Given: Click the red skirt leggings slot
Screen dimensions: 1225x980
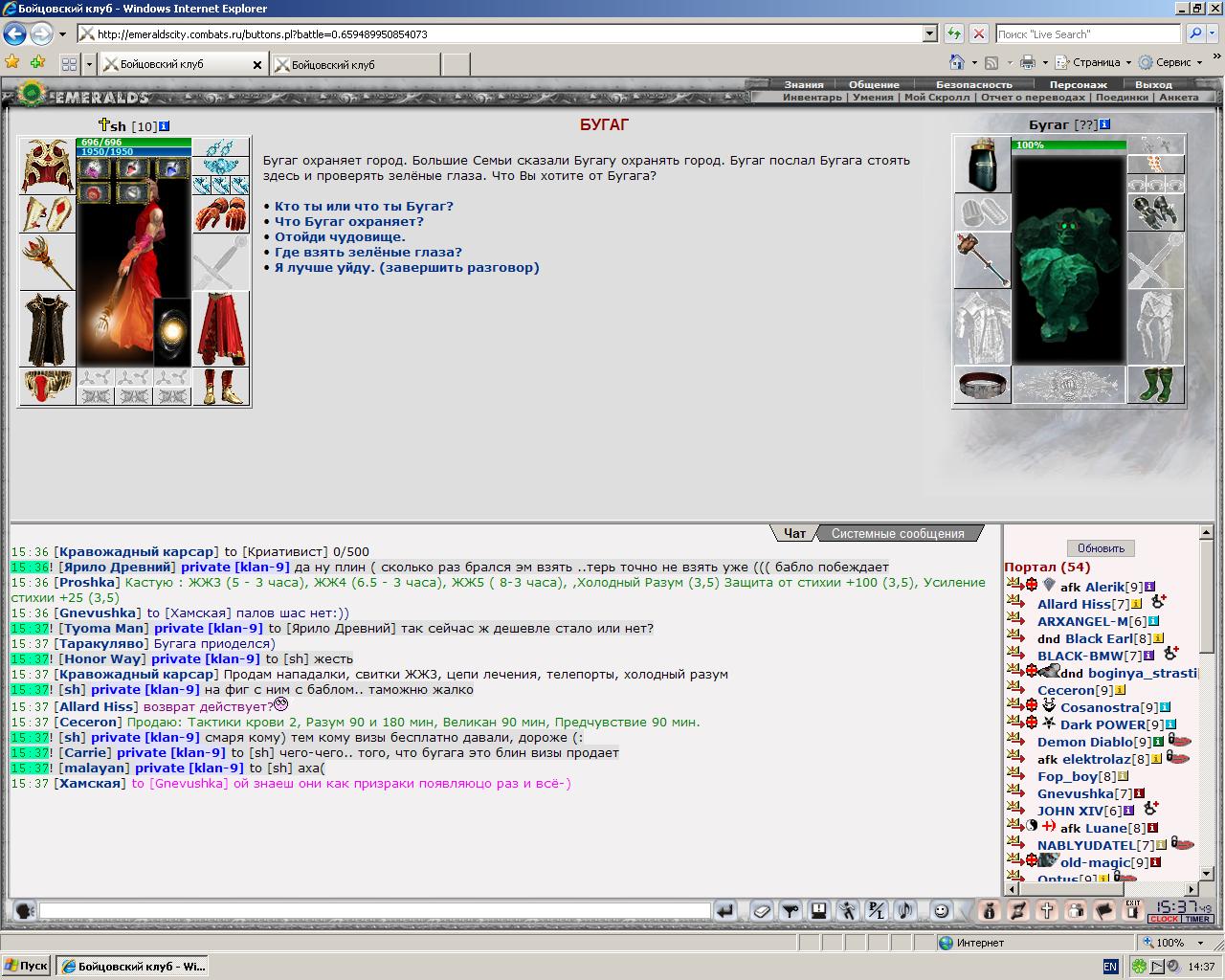Looking at the screenshot, I should pos(221,329).
